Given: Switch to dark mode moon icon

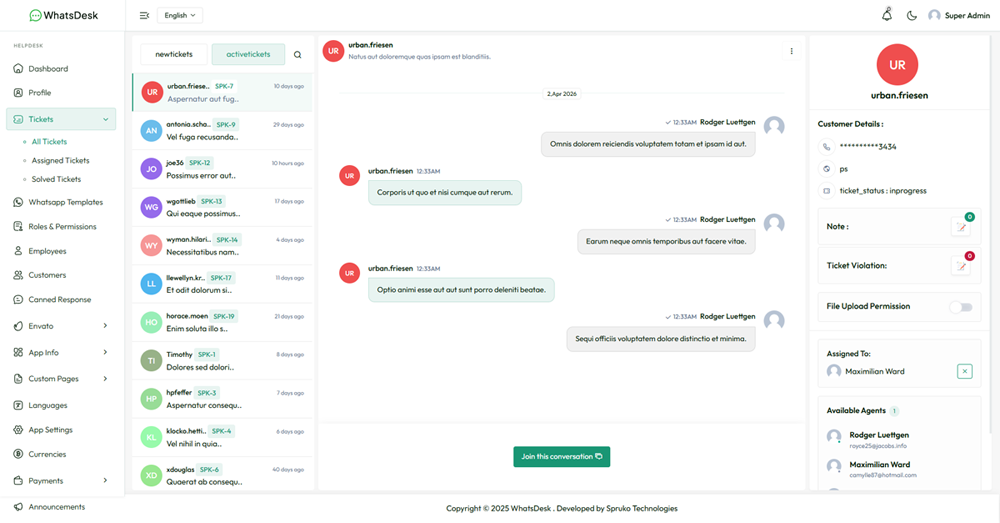Looking at the screenshot, I should [911, 15].
